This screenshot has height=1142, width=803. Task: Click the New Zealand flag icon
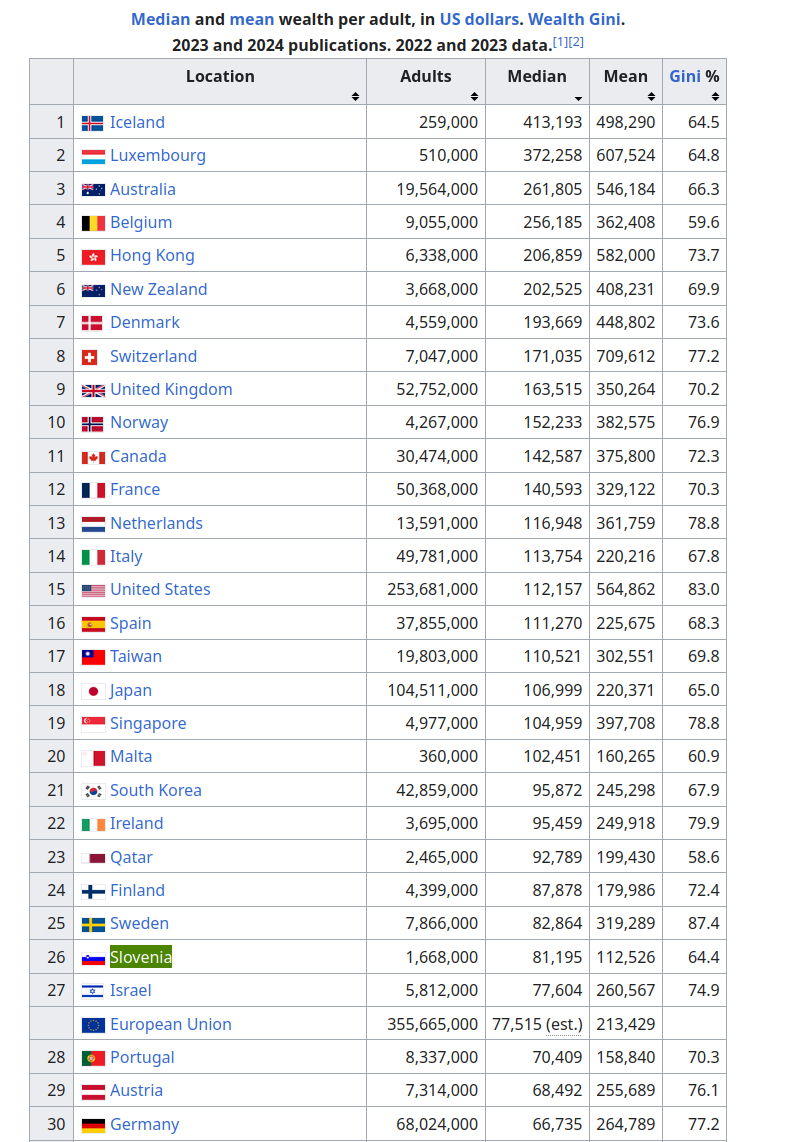pos(92,290)
